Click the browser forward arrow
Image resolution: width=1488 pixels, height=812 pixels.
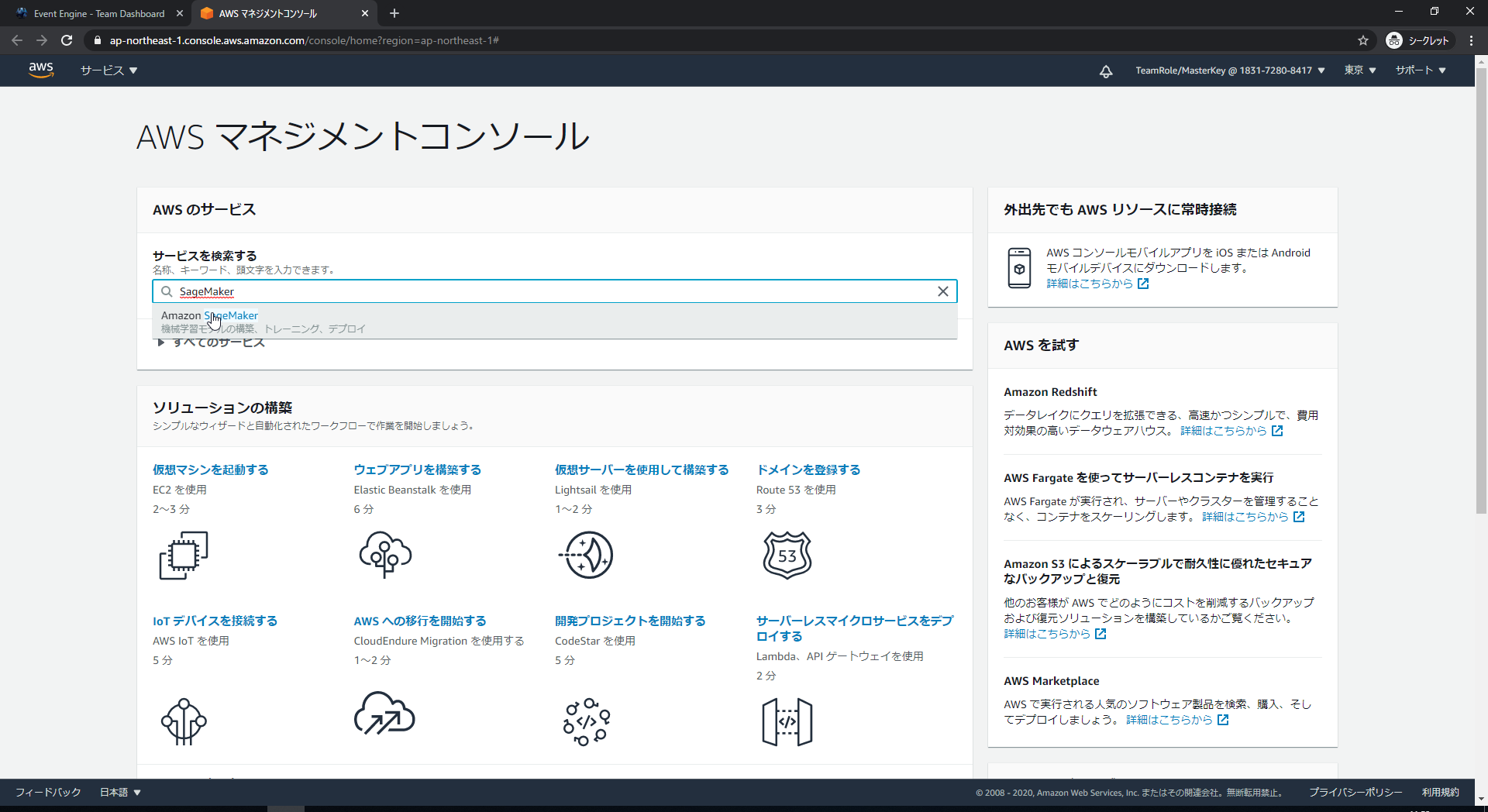[42, 40]
